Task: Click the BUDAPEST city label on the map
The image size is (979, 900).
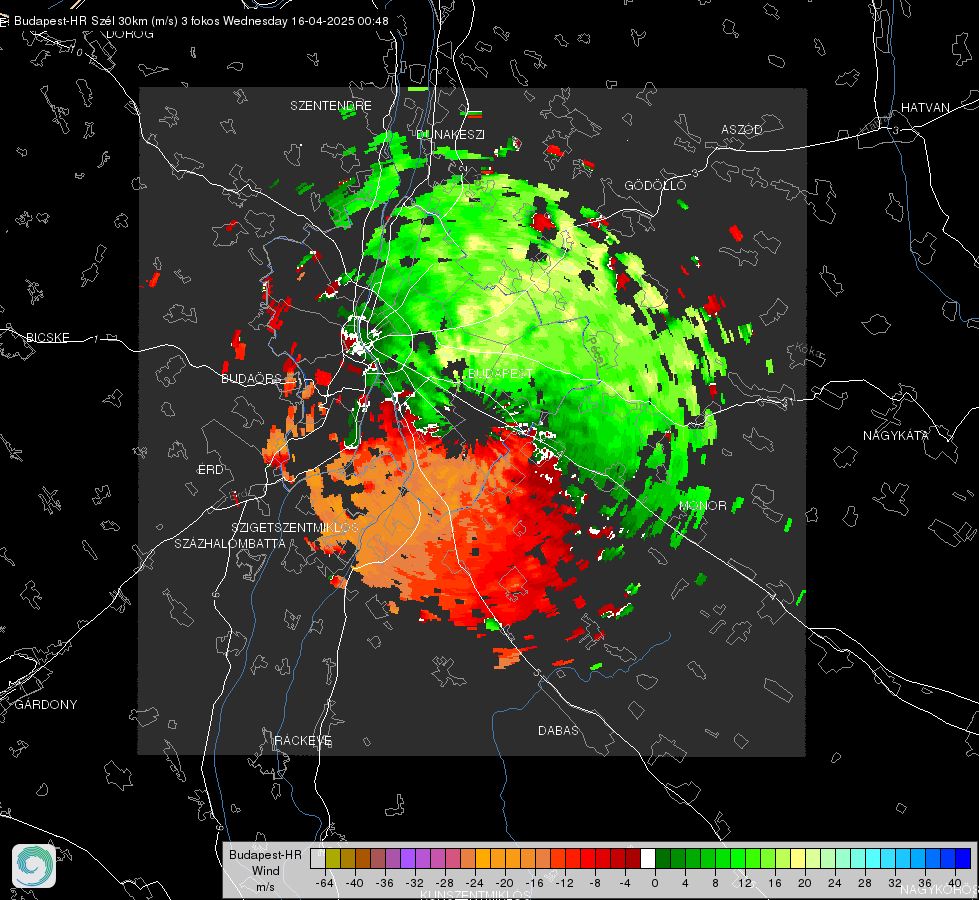Action: [500, 373]
